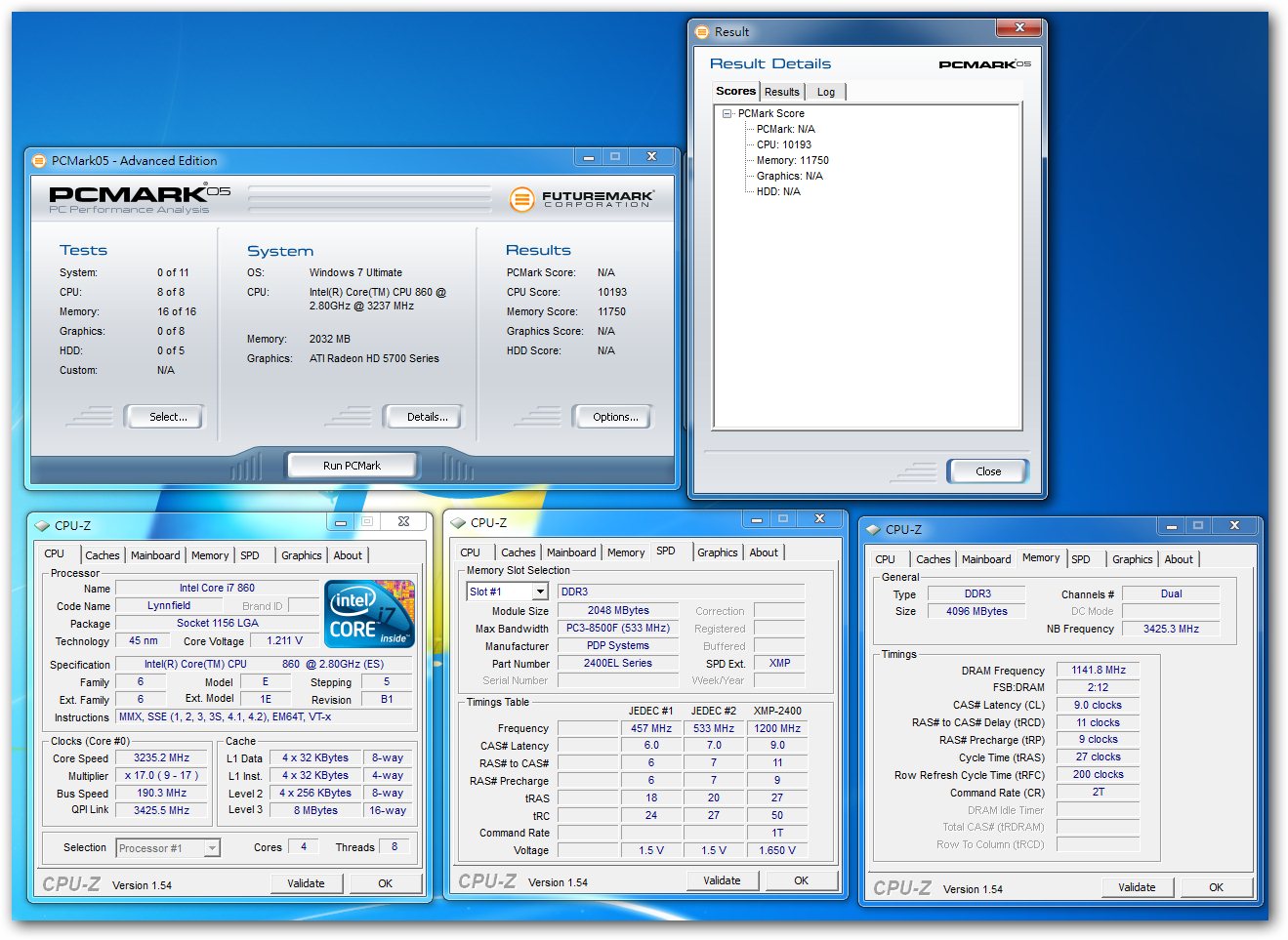Close the CPU-Z Memory window

1234,526
